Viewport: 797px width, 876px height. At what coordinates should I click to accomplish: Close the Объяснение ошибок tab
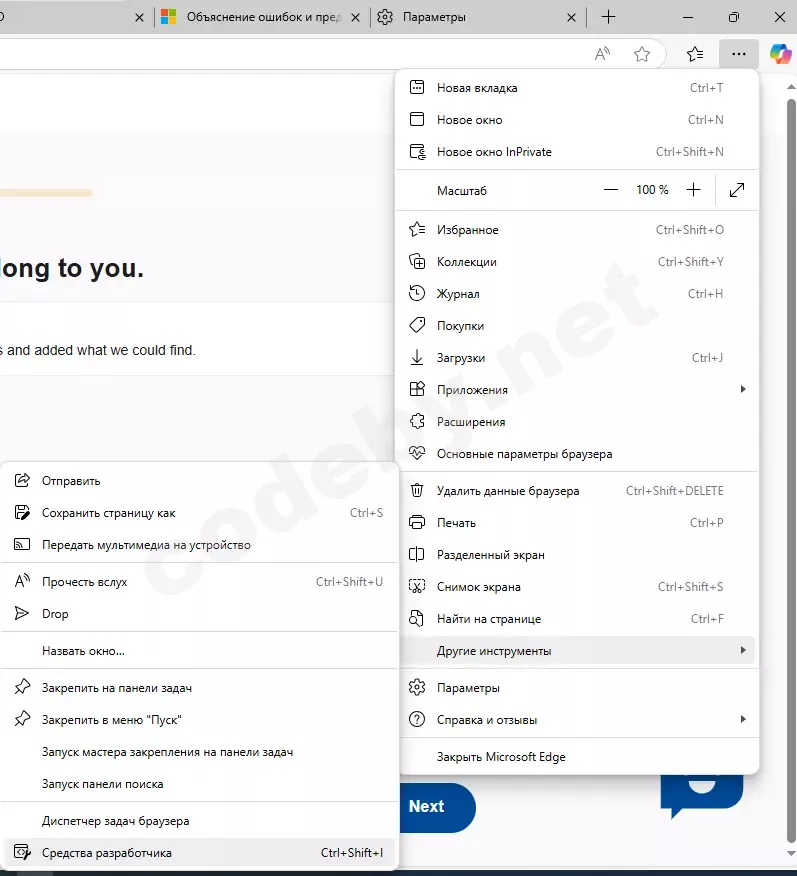pyautogui.click(x=355, y=18)
